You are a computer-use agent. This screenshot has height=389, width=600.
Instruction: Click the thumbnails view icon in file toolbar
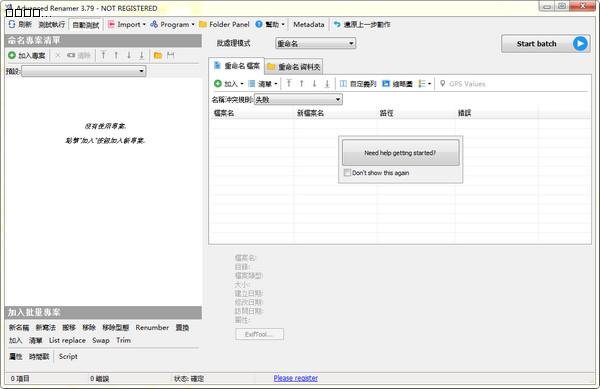386,84
